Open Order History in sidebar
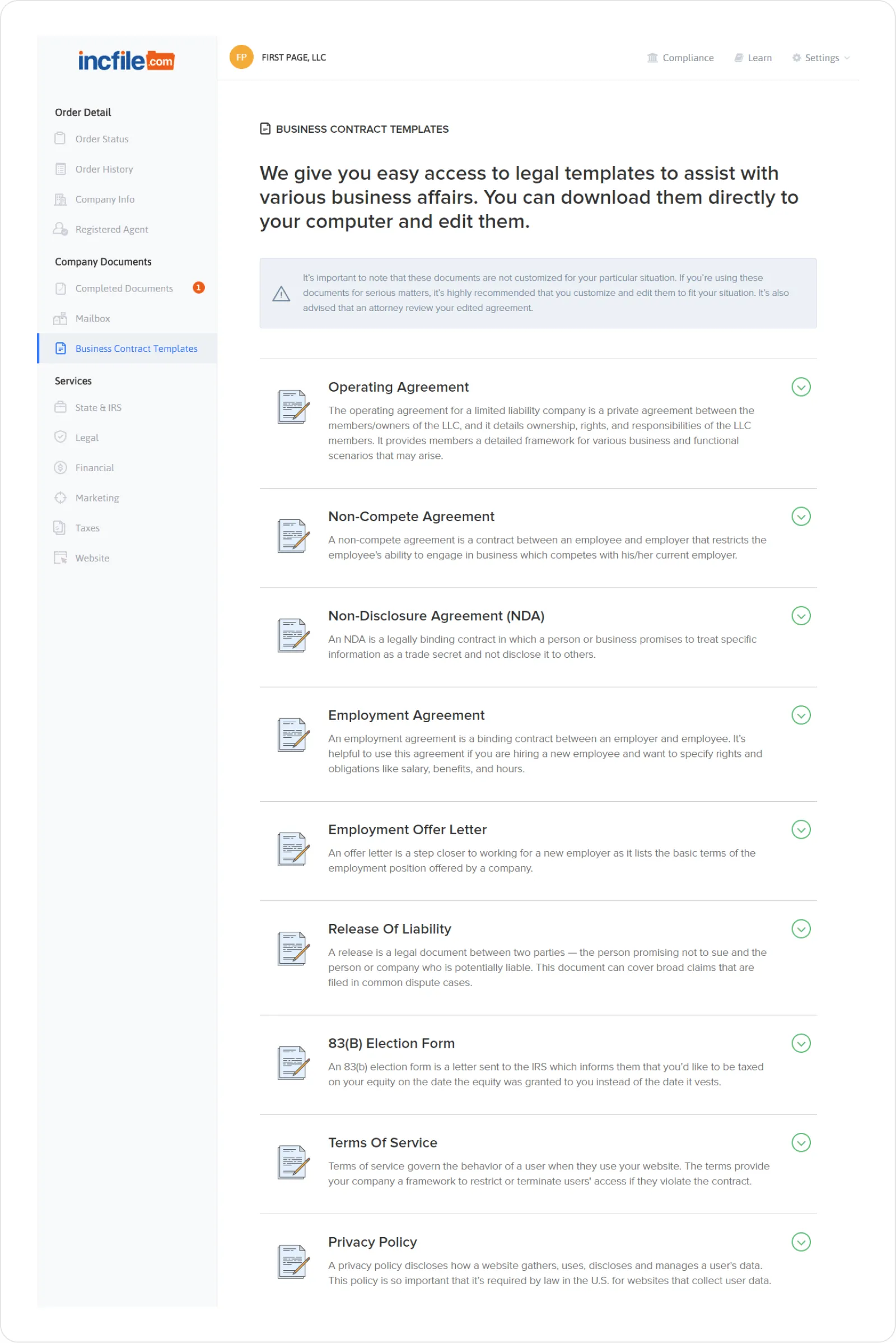 104,169
